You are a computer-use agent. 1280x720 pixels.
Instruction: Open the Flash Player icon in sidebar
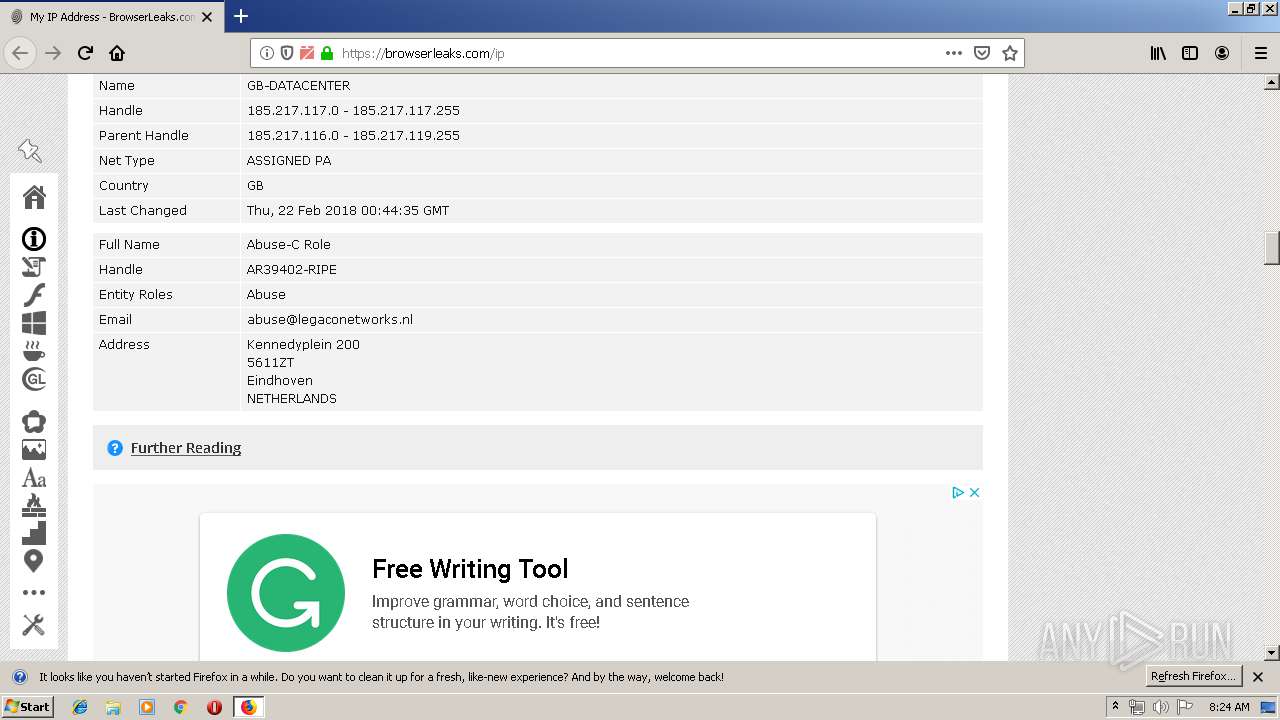pyautogui.click(x=34, y=295)
